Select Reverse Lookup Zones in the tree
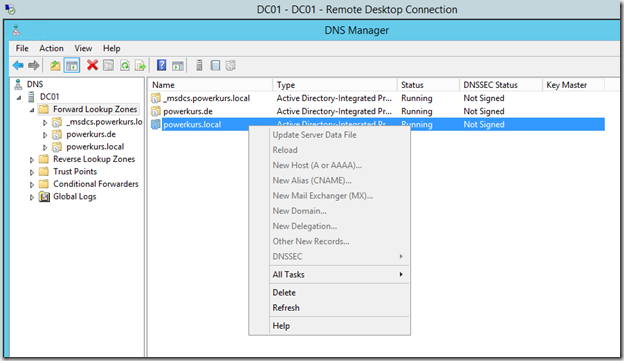 (x=94, y=159)
